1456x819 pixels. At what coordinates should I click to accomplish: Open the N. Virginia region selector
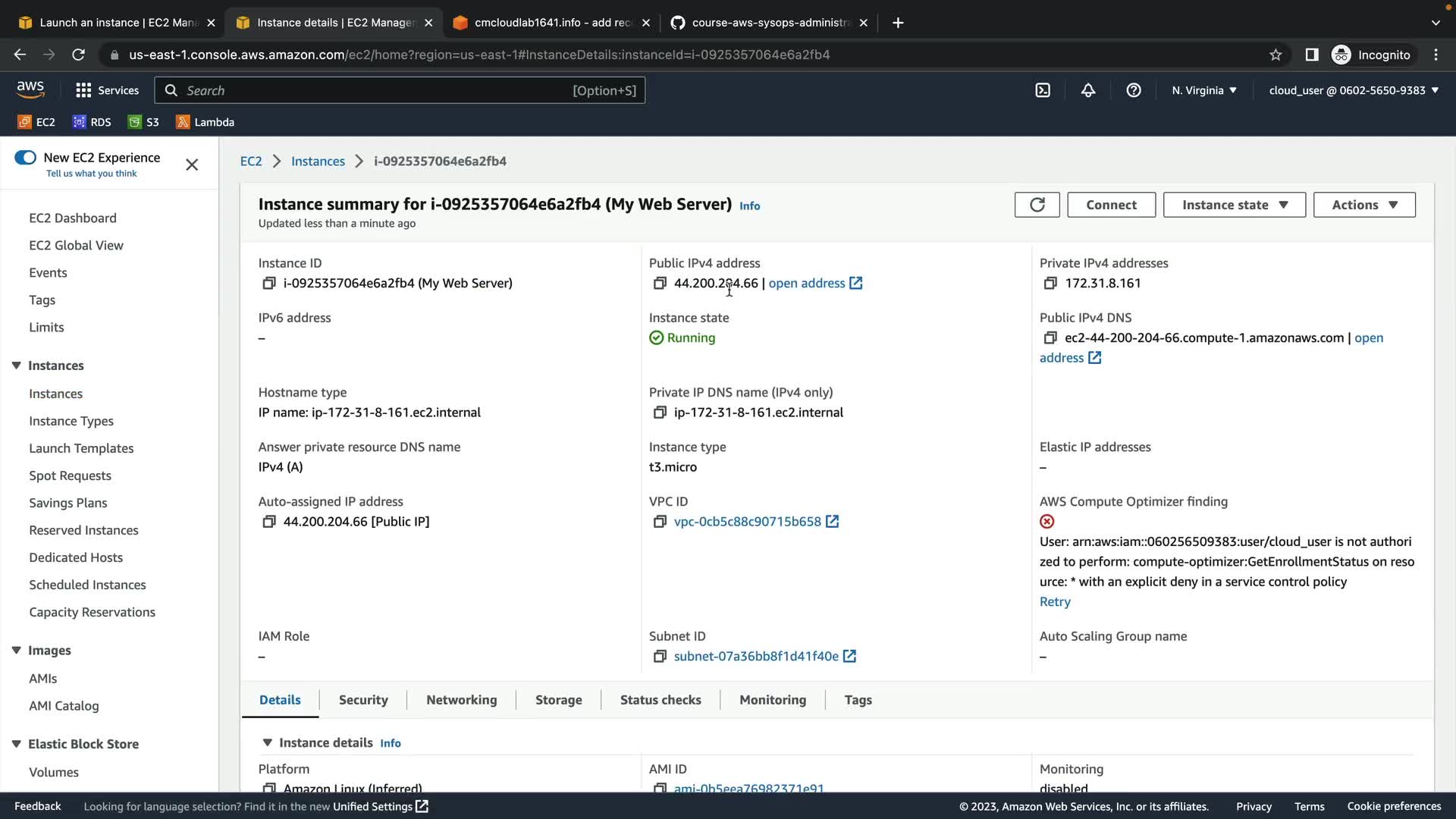click(1203, 90)
